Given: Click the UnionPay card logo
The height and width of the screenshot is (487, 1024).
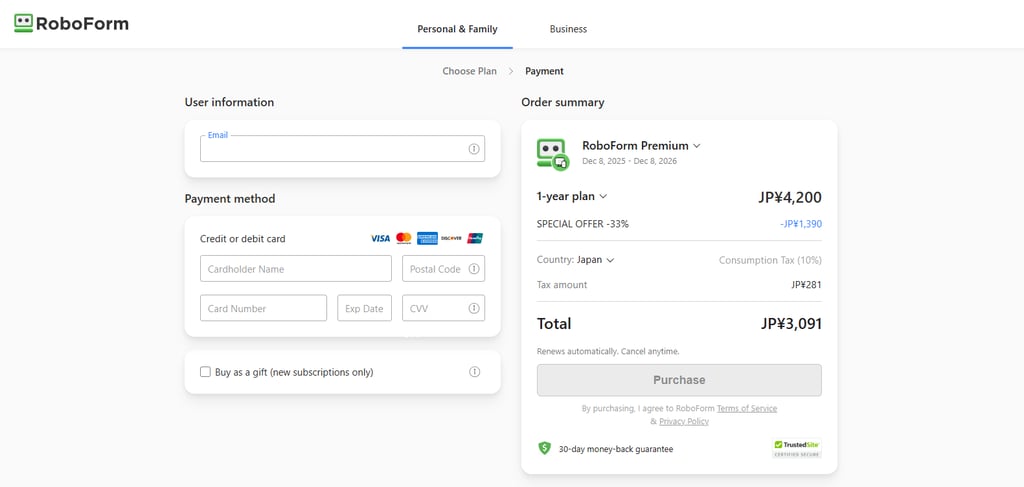Looking at the screenshot, I should point(475,238).
